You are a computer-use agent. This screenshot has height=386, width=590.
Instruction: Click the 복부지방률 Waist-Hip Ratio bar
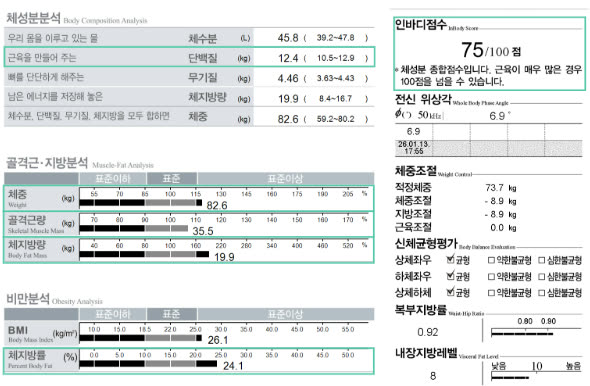[522, 333]
